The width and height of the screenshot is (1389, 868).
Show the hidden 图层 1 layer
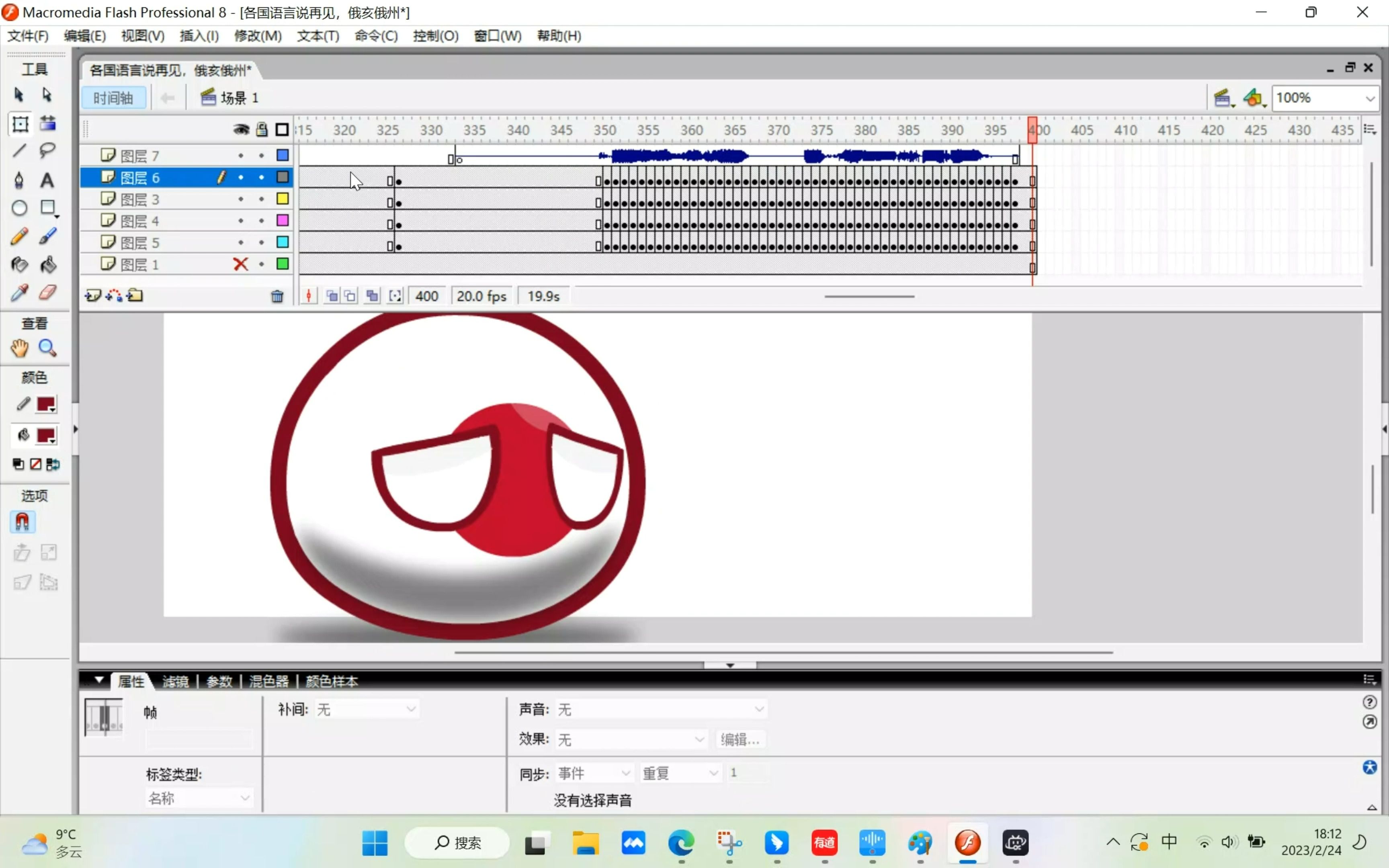240,264
